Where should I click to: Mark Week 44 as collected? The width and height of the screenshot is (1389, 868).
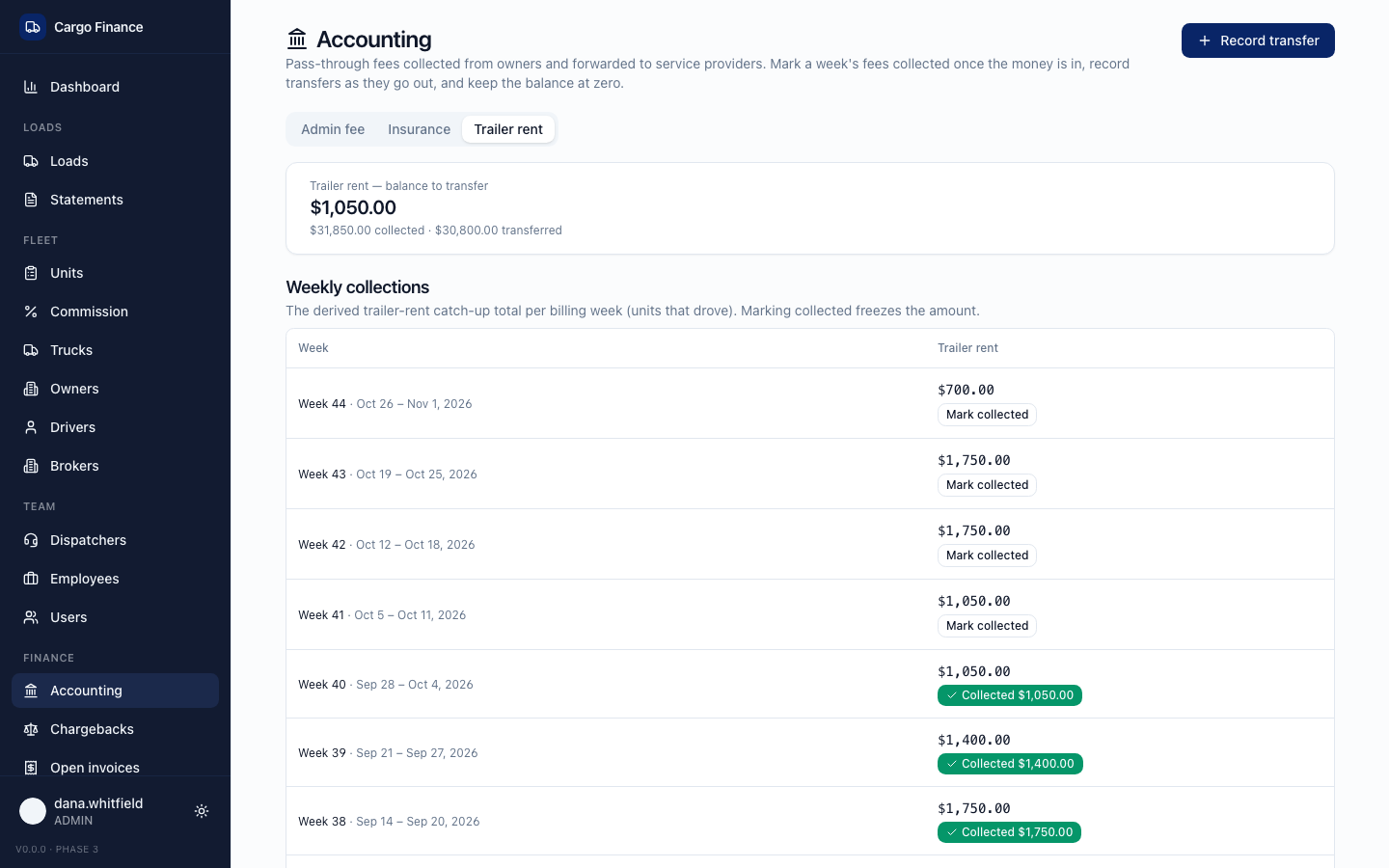point(987,415)
